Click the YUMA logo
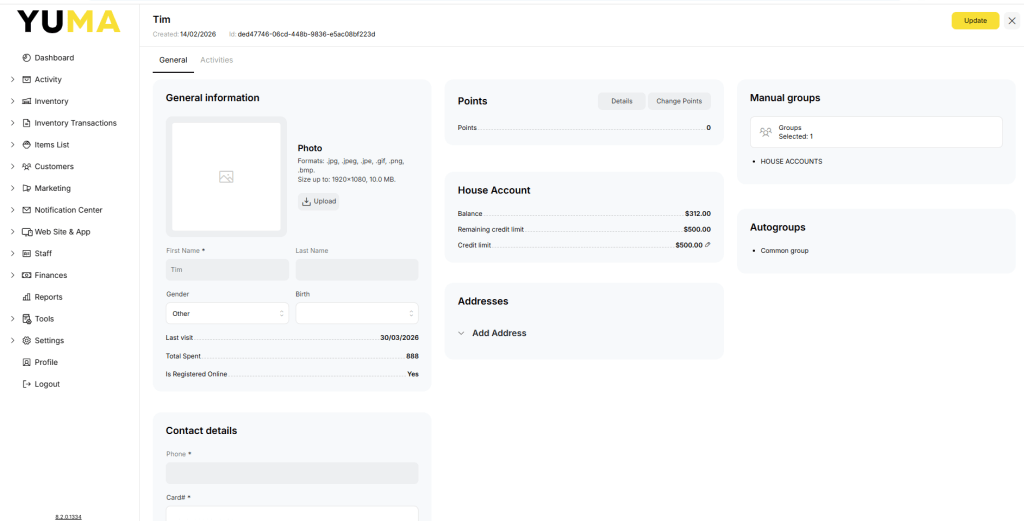 tap(69, 22)
